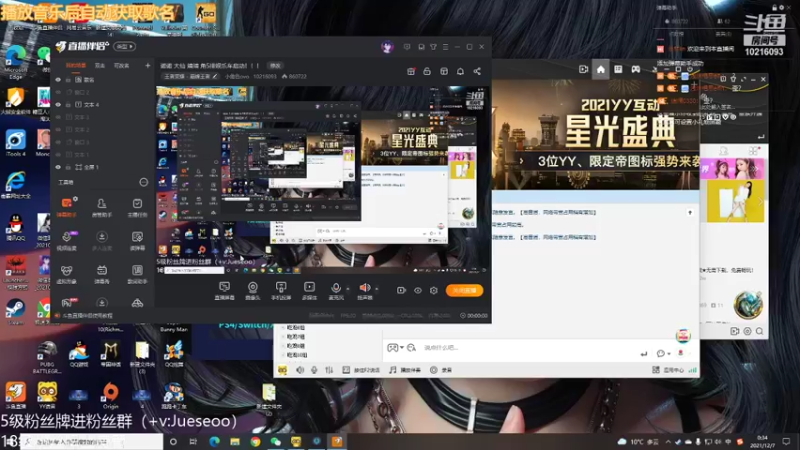
Task: Add a 多媒体 media source
Action: (309, 290)
